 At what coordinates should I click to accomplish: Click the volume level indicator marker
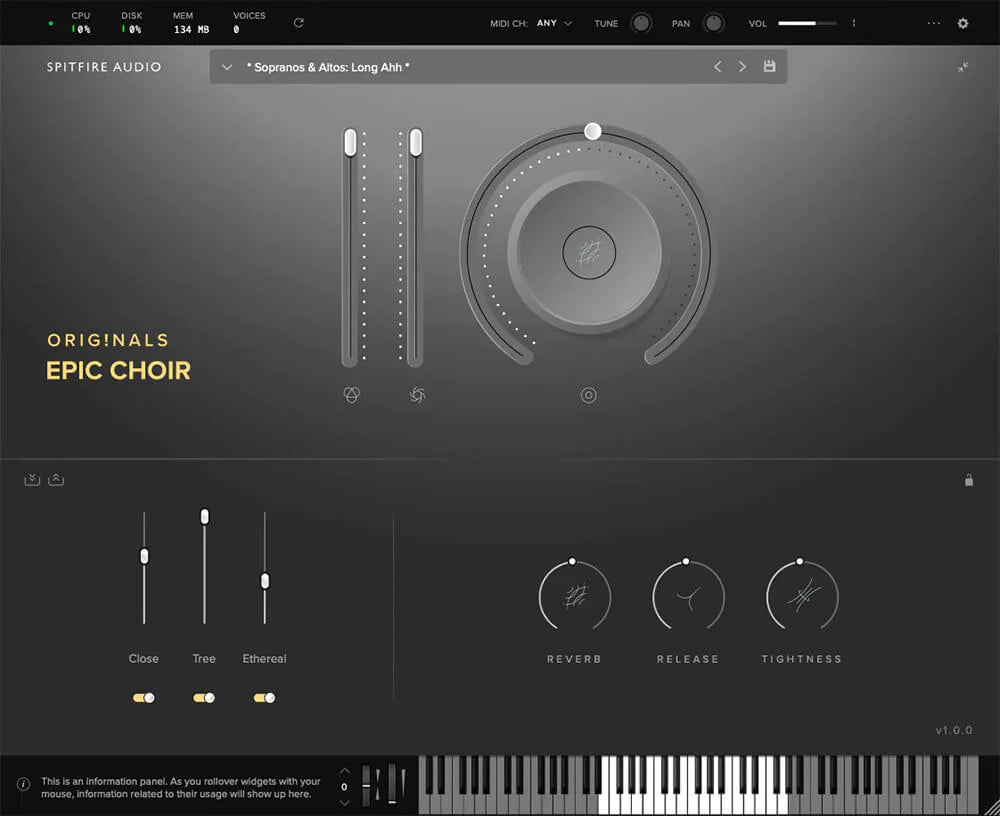(853, 23)
